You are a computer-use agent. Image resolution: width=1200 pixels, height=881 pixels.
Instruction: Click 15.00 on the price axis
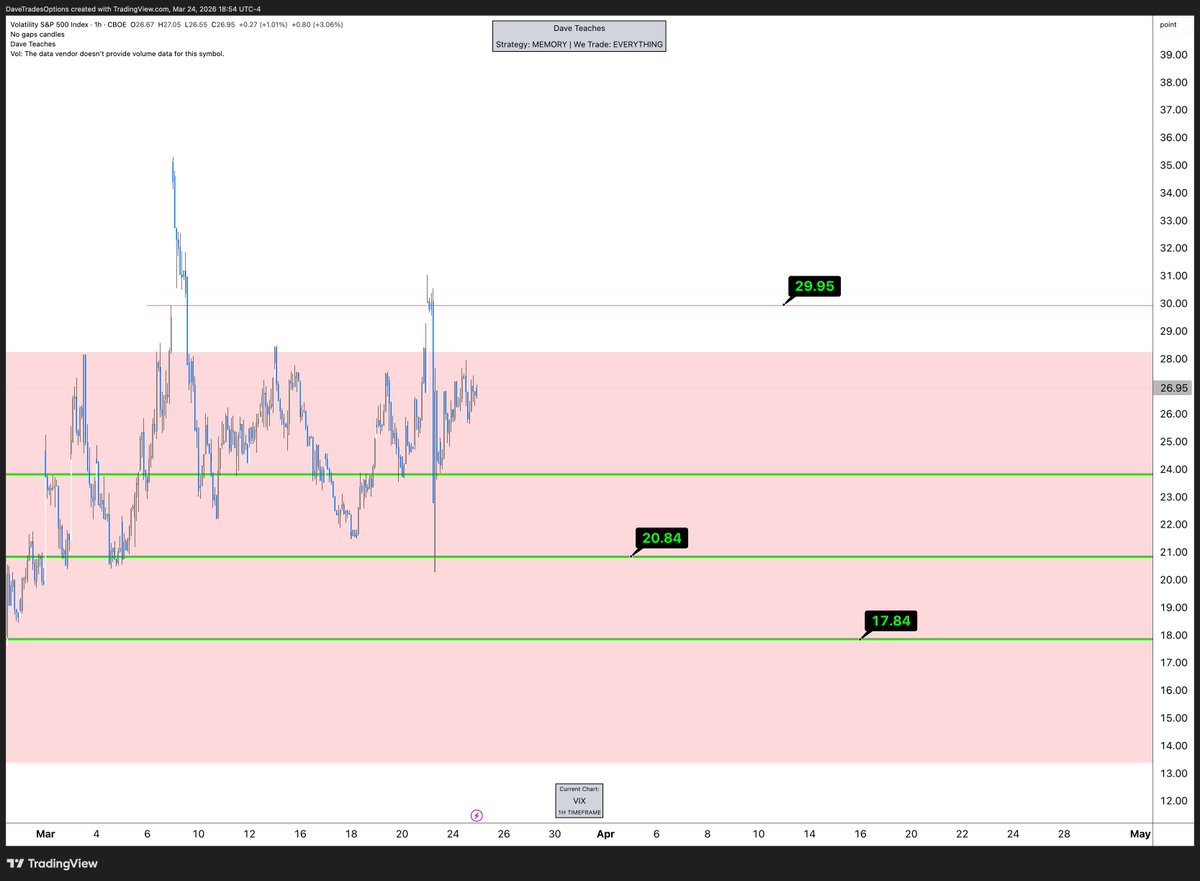(1172, 718)
